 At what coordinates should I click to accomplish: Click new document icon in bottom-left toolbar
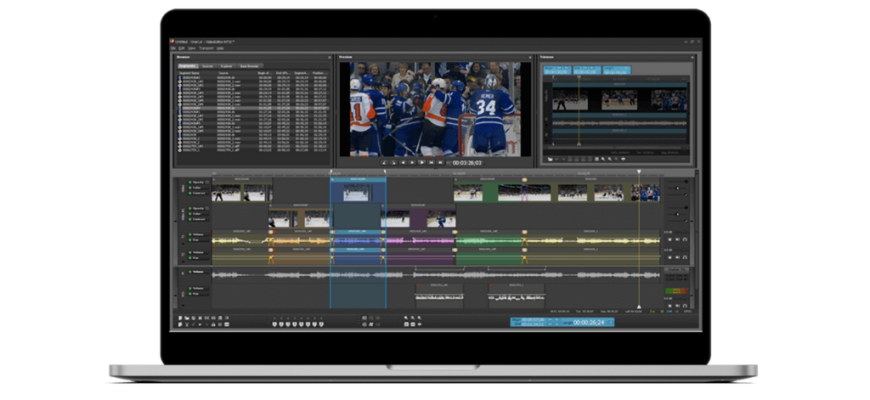pos(180,318)
